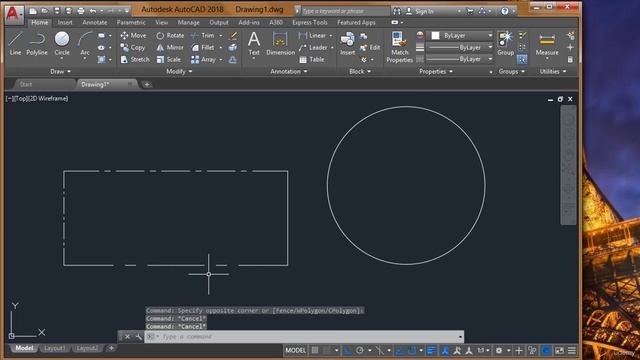640x360 pixels.
Task: Toggle lineweight display in status bar
Action: pyautogui.click(x=431, y=350)
